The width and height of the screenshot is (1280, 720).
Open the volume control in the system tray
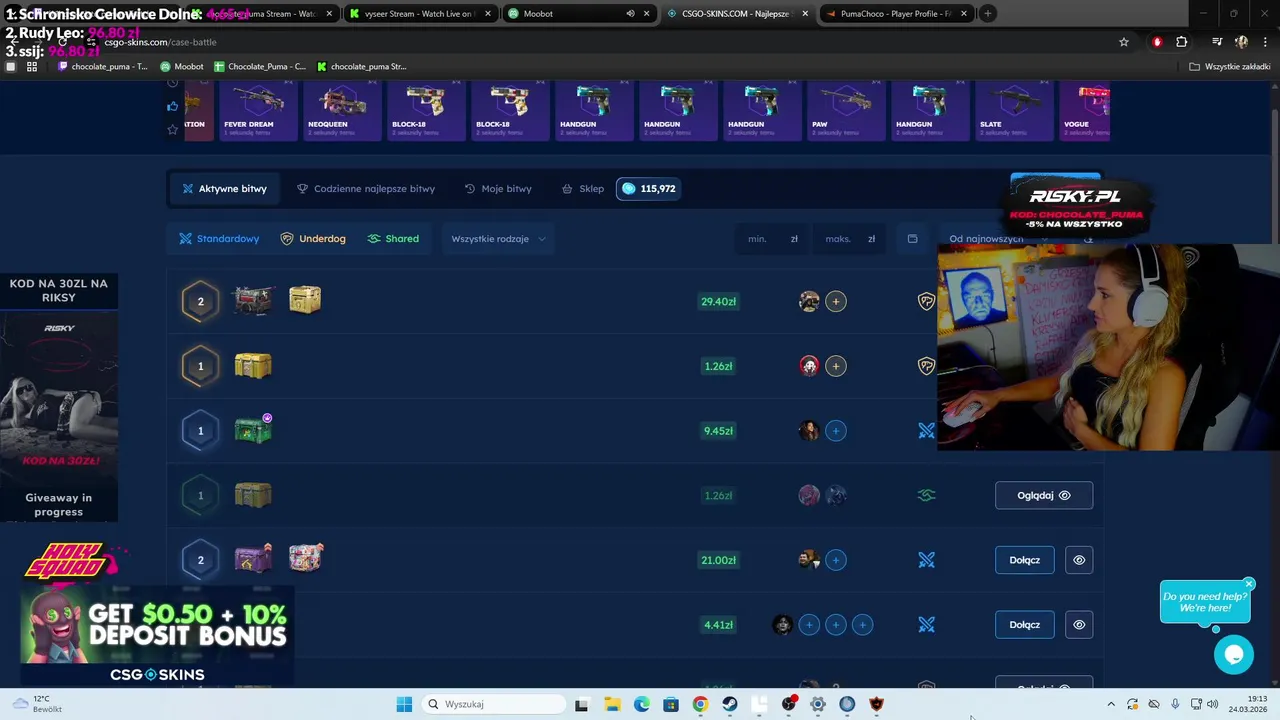(x=1212, y=704)
